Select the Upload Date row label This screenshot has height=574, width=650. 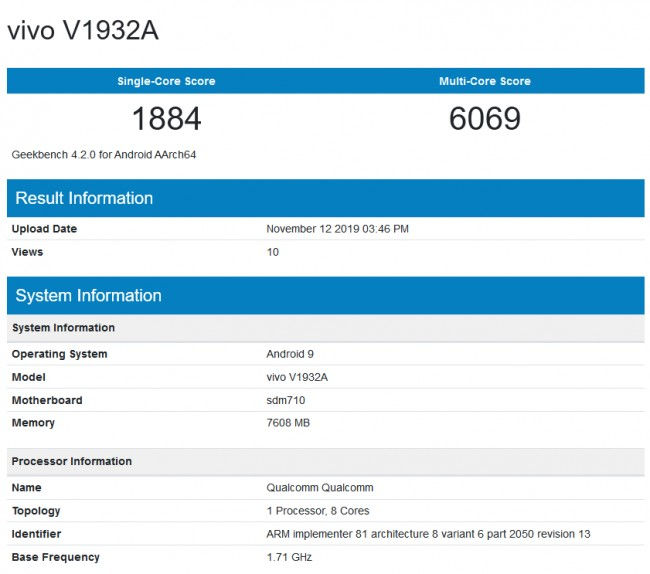(x=44, y=229)
